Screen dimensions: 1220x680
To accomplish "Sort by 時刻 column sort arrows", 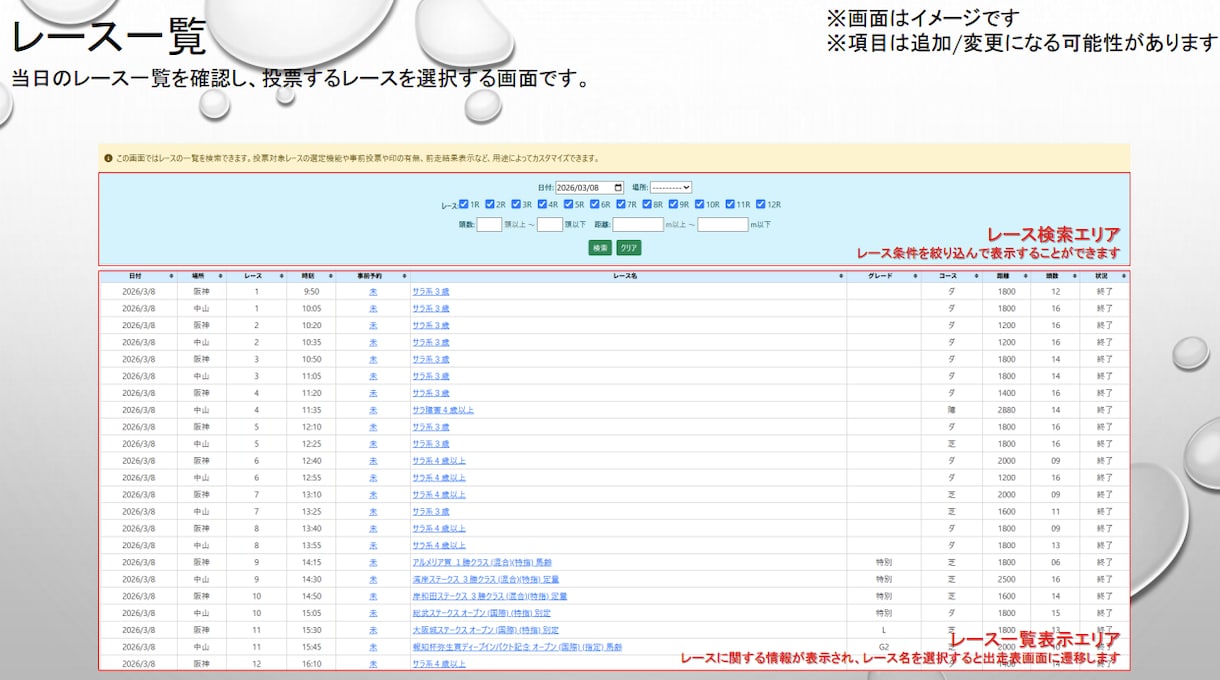I will pyautogui.click(x=330, y=275).
